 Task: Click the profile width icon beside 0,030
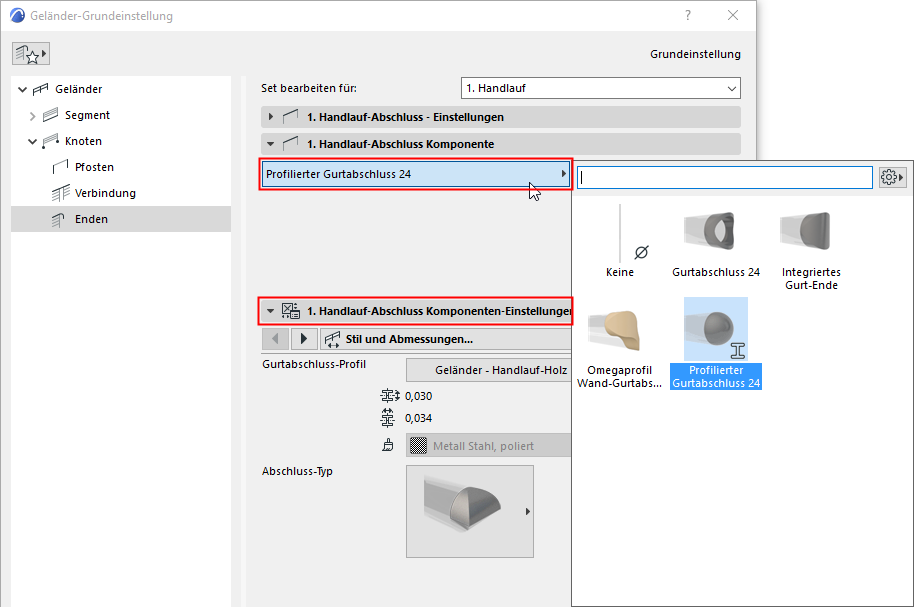point(389,396)
